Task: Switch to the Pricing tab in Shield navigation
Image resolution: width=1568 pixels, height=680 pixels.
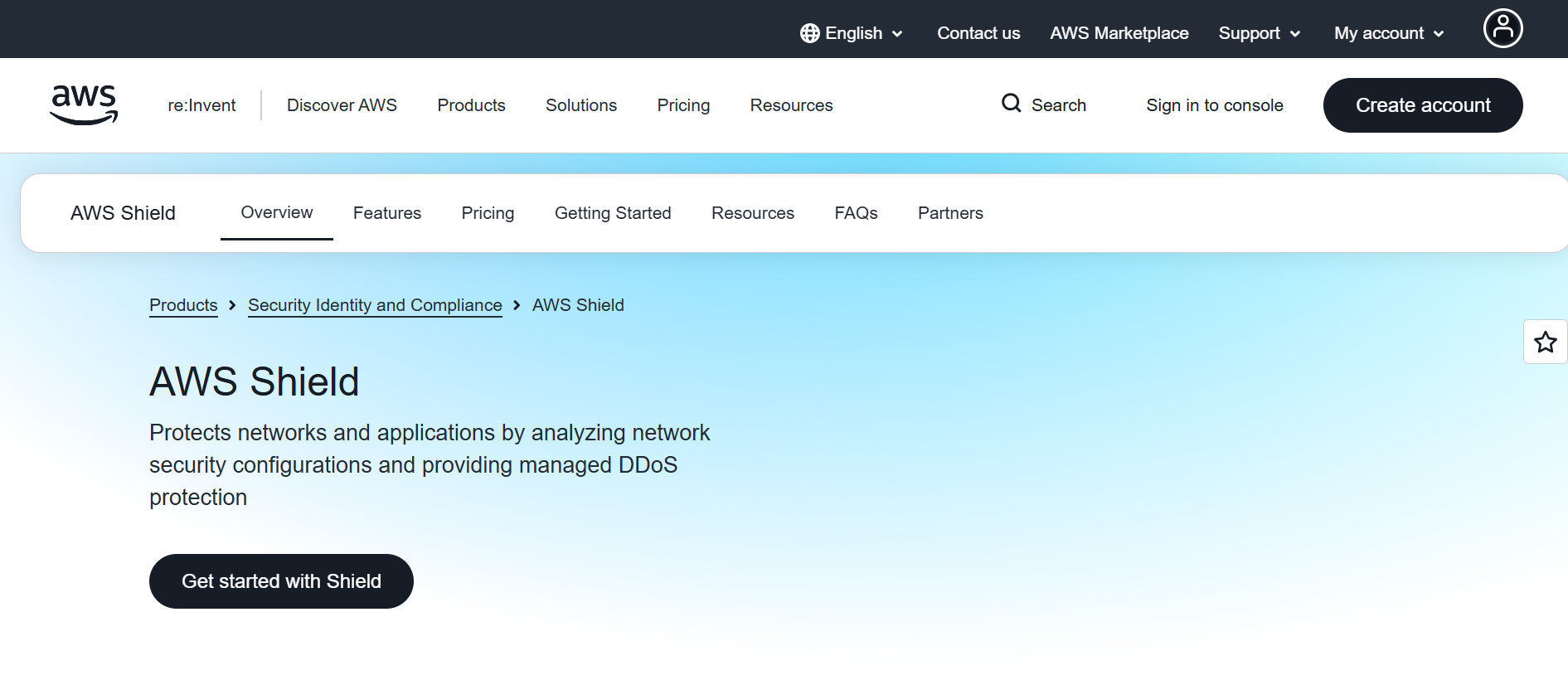Action: click(488, 213)
